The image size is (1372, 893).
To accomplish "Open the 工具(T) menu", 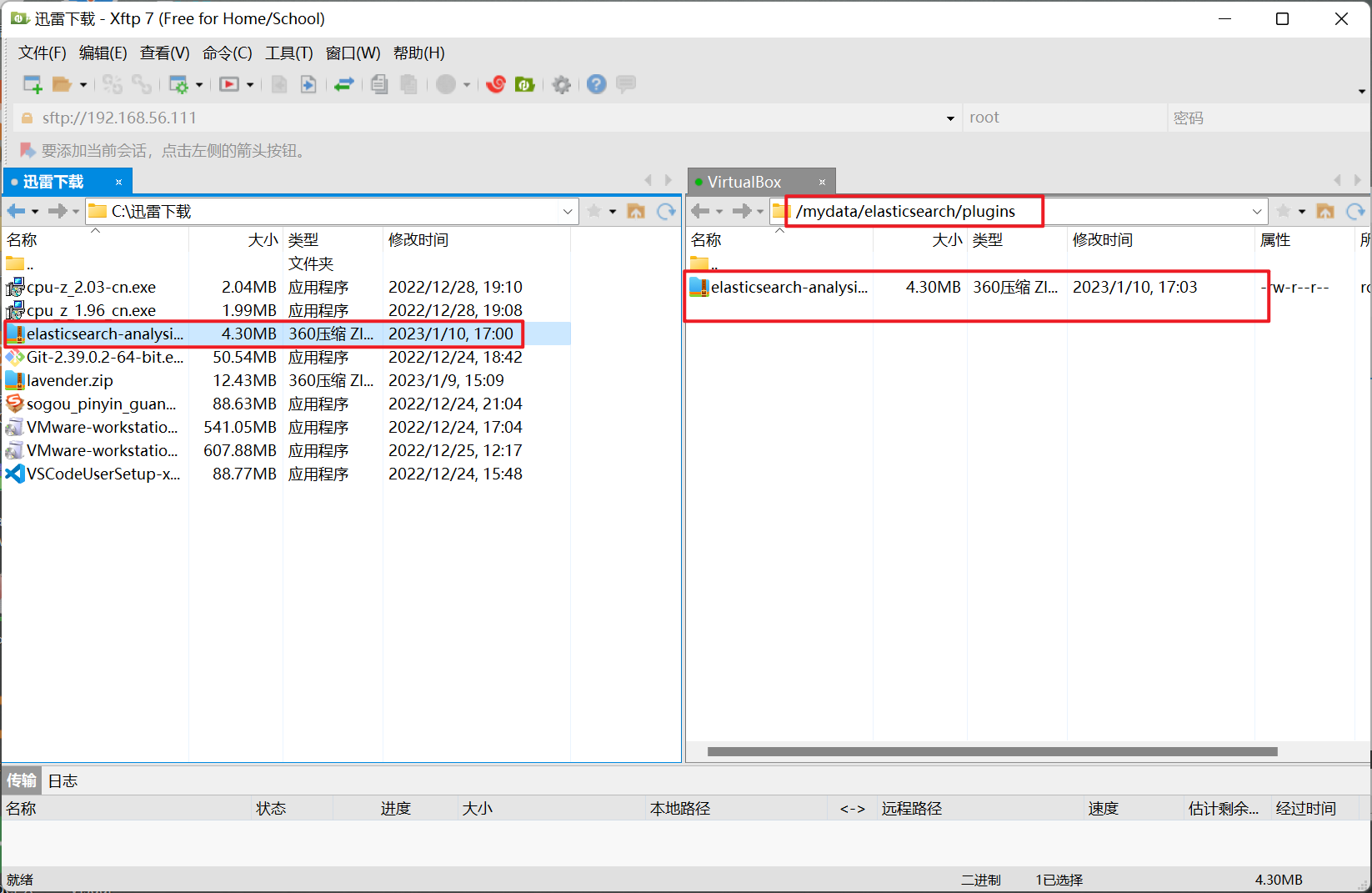I will point(288,53).
